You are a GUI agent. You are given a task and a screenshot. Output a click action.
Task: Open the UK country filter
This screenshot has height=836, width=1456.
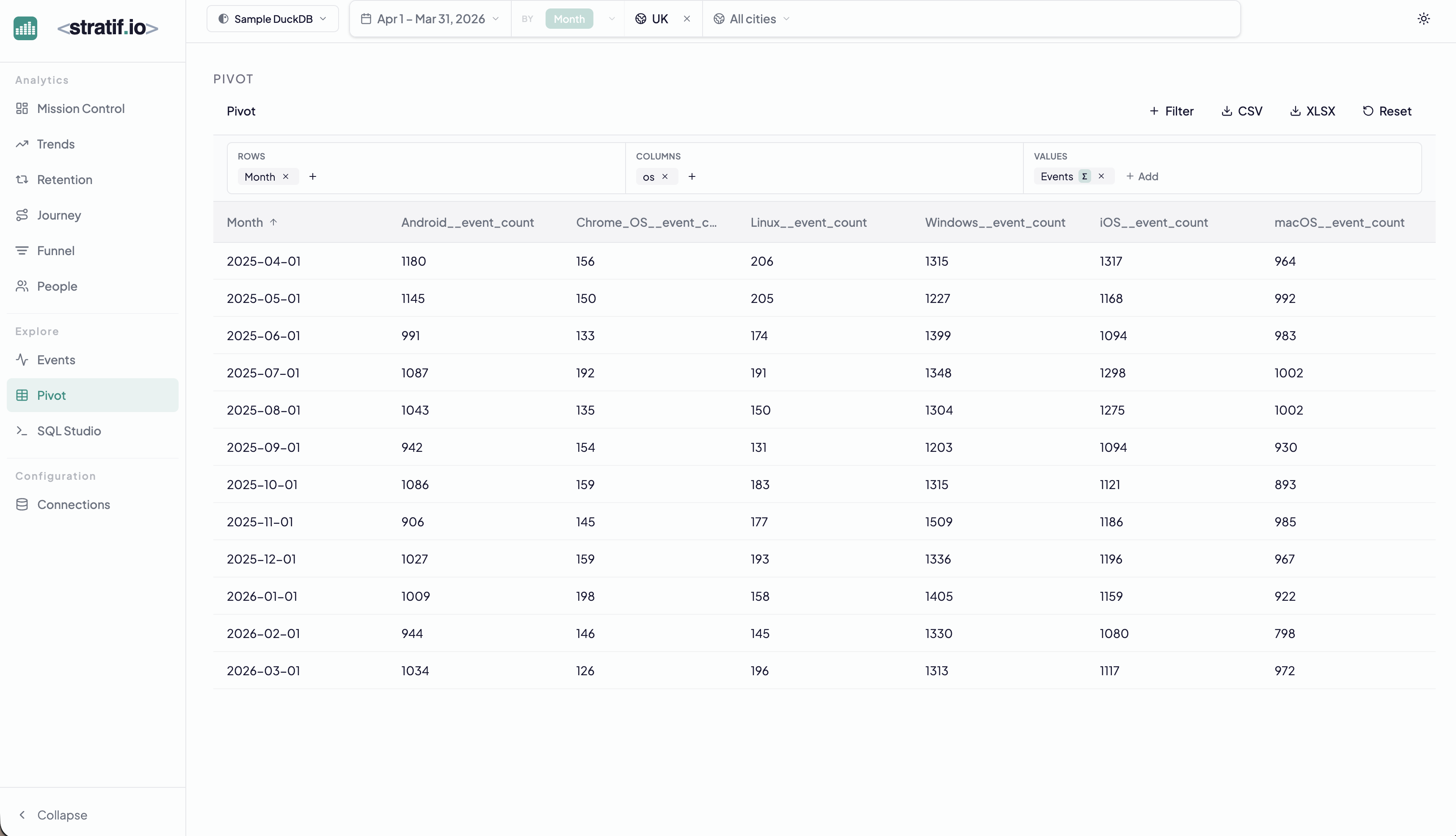(652, 19)
